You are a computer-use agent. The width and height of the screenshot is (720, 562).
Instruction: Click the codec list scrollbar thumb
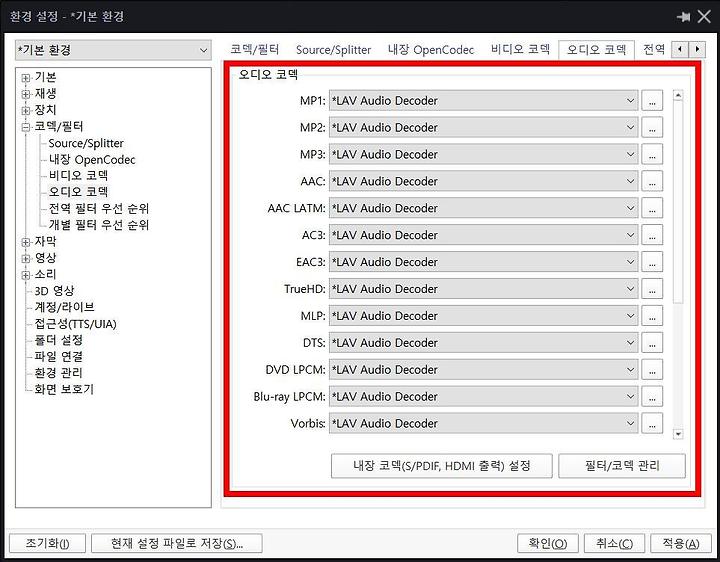(x=678, y=202)
